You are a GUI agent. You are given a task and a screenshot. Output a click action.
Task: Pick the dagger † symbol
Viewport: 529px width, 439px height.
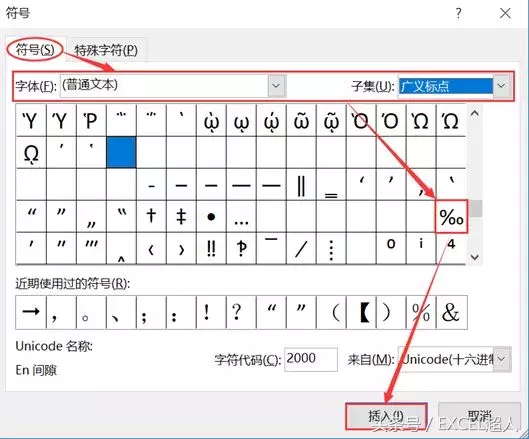click(x=151, y=216)
